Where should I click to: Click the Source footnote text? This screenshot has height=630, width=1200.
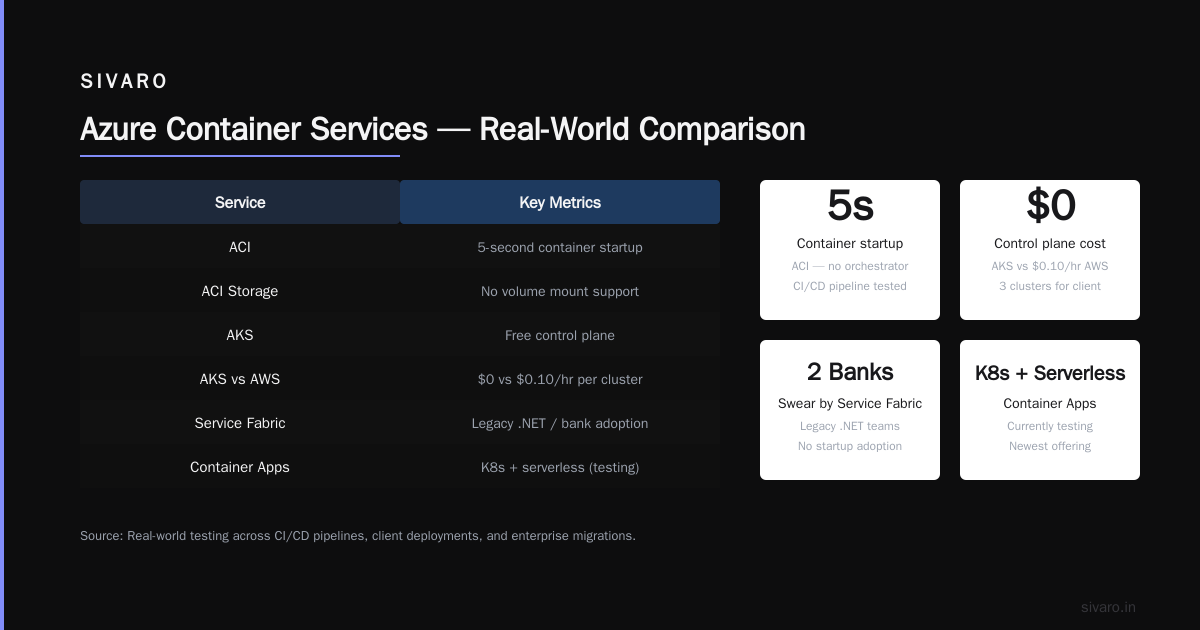(x=358, y=536)
